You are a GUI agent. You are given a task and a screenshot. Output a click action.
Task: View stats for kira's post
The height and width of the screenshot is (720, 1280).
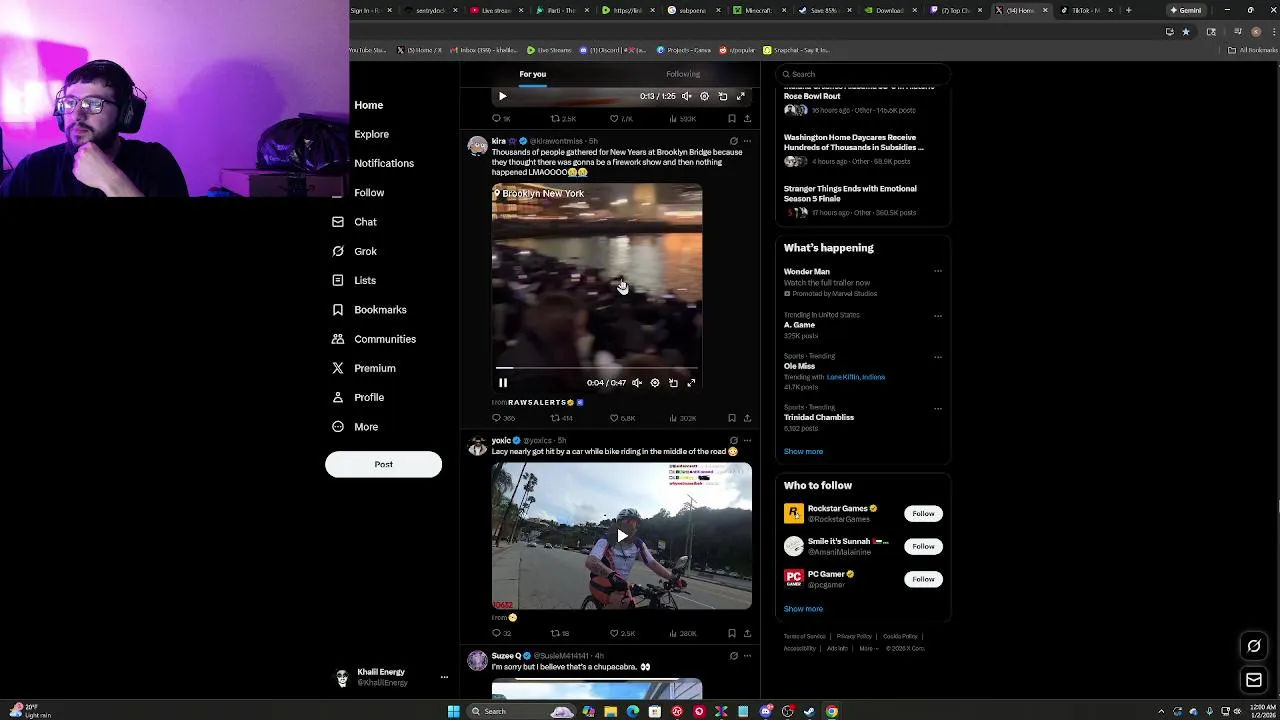coord(683,418)
